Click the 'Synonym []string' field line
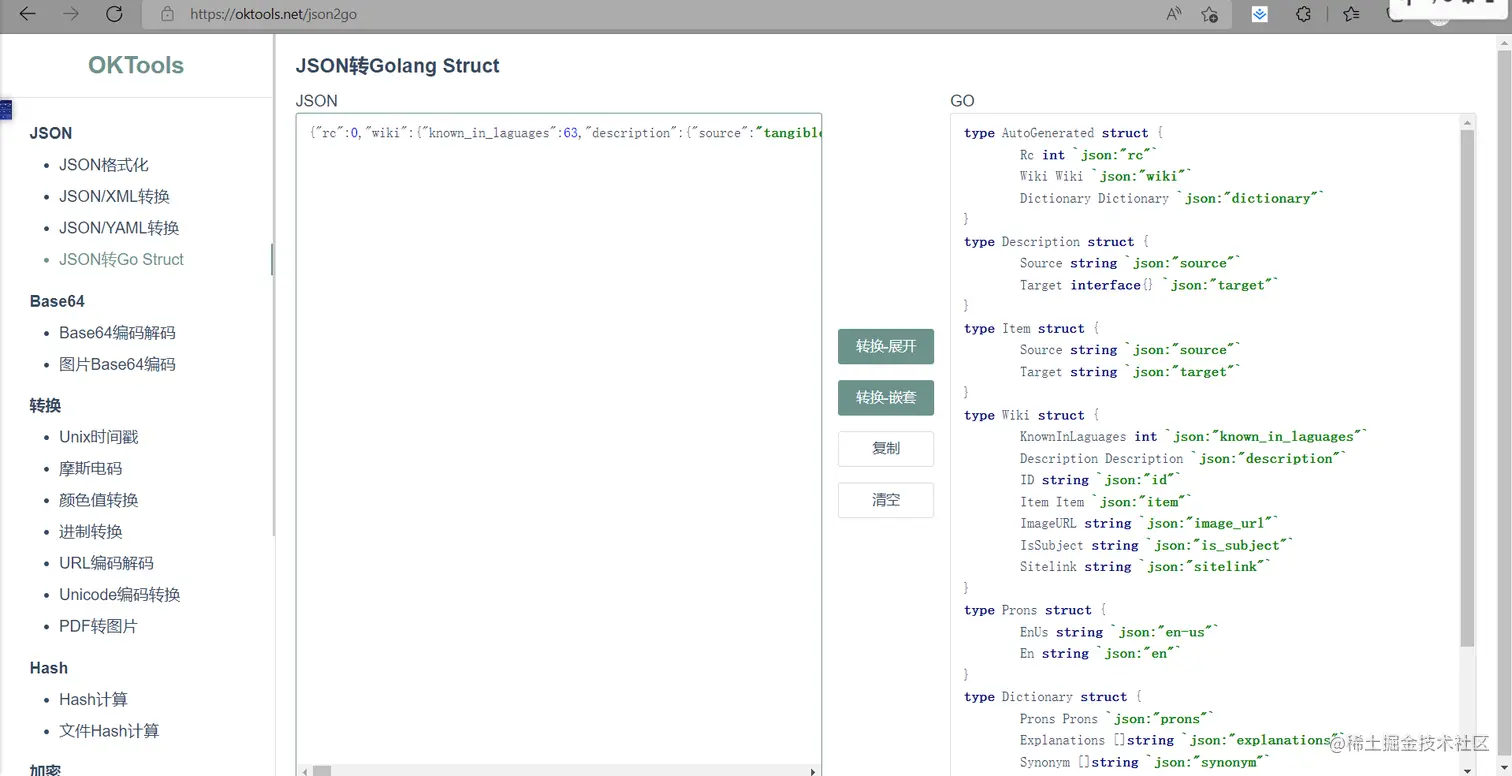Viewport: 1512px width, 776px height. pyautogui.click(x=1146, y=763)
